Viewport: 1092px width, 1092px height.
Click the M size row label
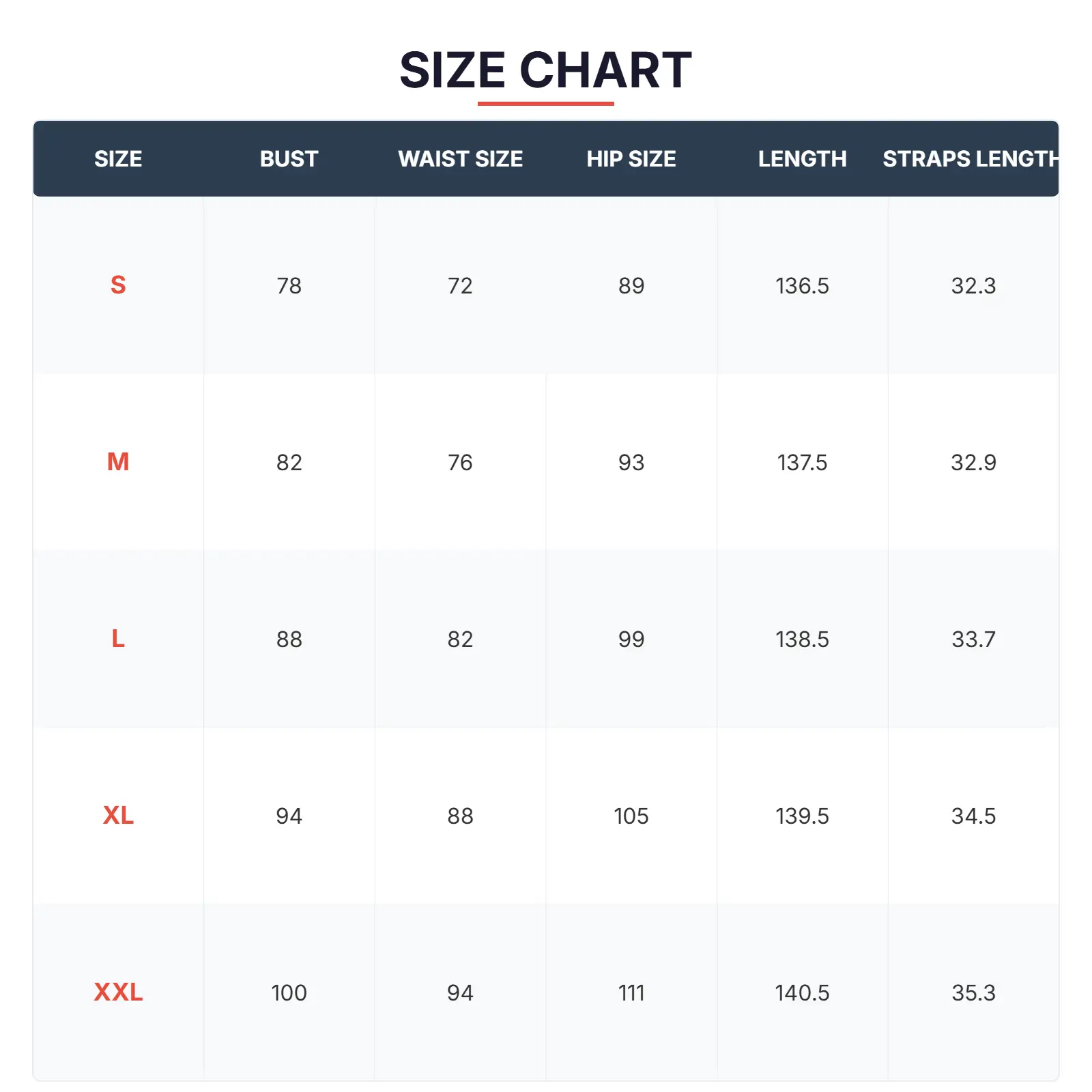[118, 462]
